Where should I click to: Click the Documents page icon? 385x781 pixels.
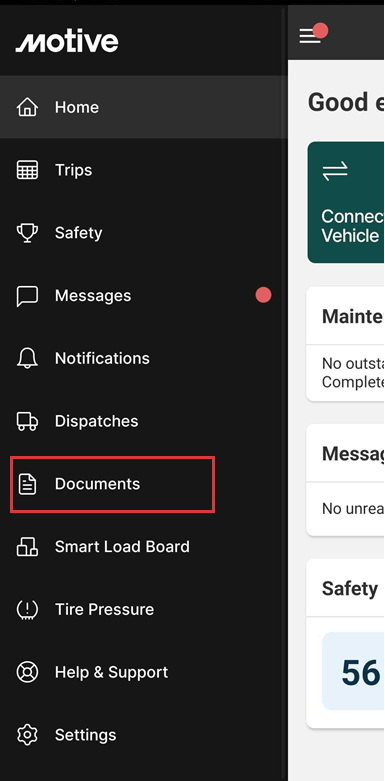pyautogui.click(x=27, y=484)
